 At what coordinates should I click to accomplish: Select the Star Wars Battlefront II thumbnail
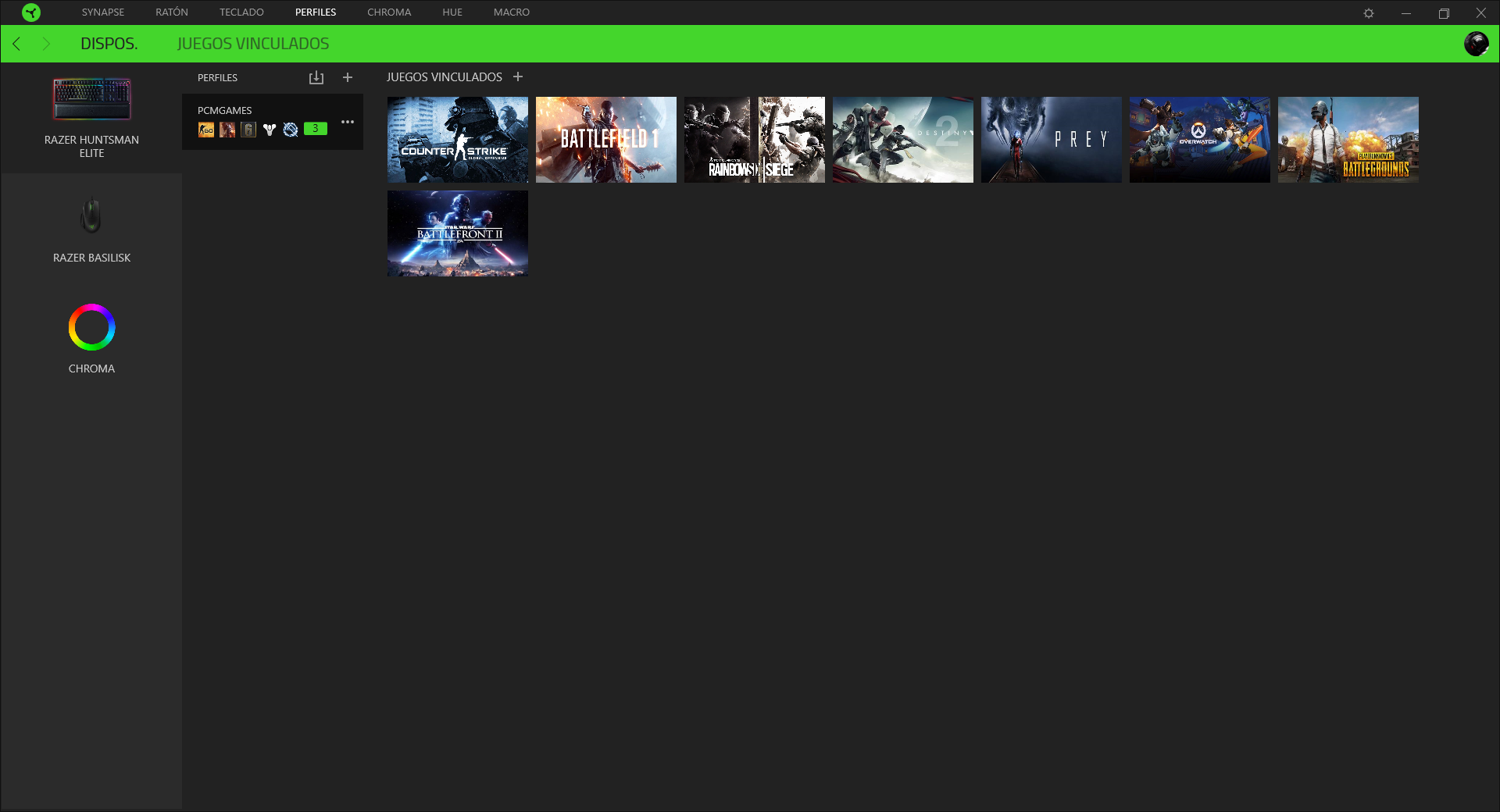click(458, 233)
